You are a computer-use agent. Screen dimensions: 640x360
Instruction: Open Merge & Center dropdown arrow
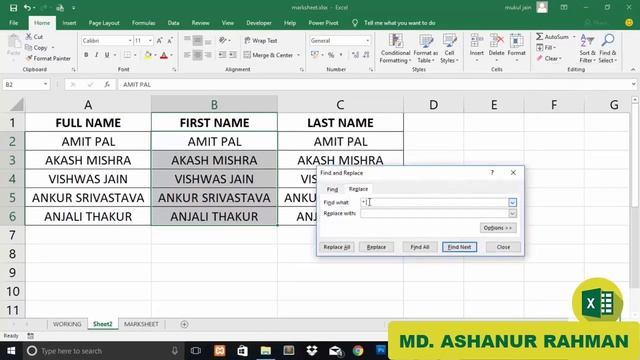pos(298,55)
